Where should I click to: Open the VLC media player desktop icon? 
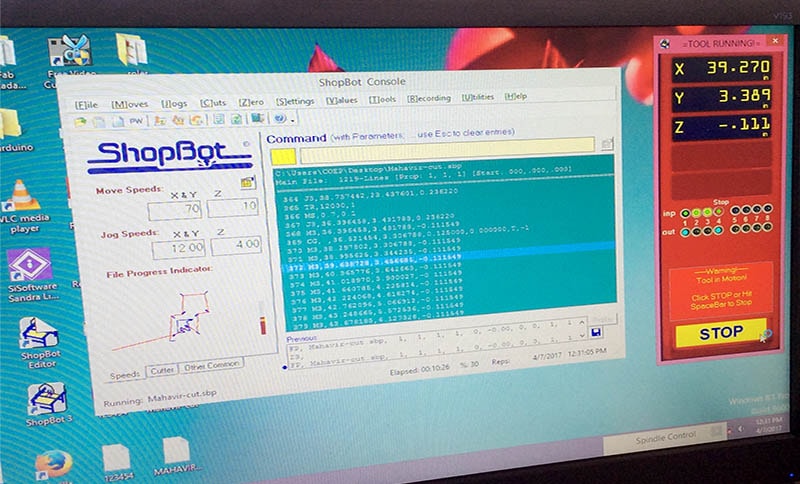click(21, 207)
